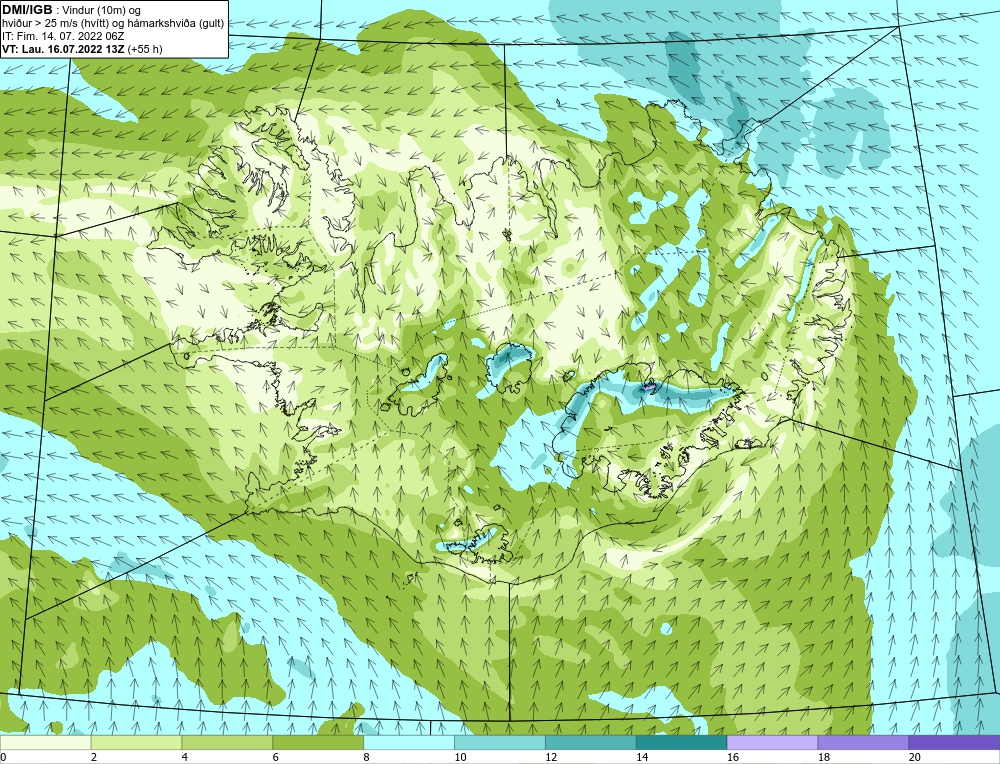1000x764 pixels.
Task: Click the legend label "6"
Action: click(x=276, y=757)
